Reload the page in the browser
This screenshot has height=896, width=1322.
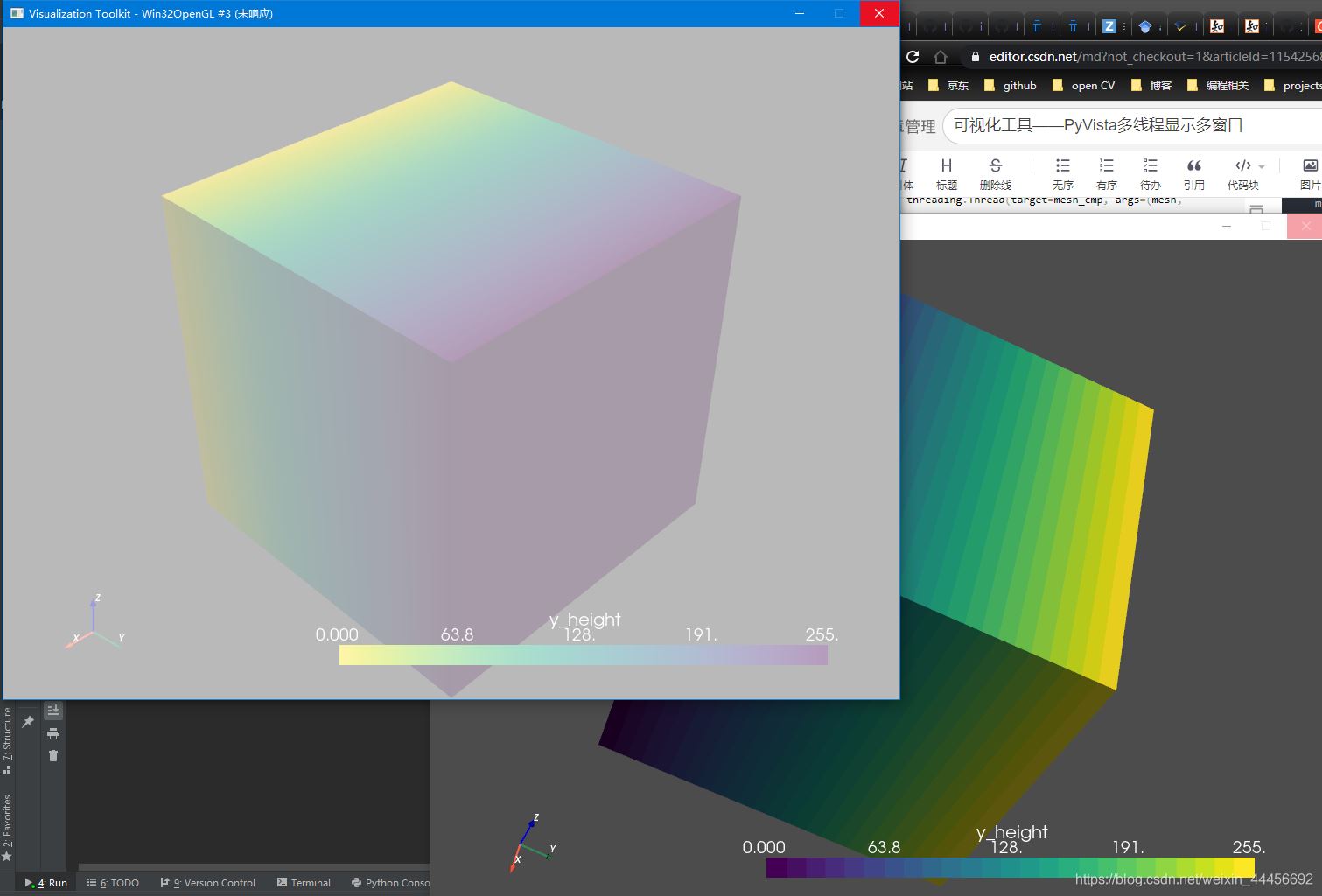913,57
